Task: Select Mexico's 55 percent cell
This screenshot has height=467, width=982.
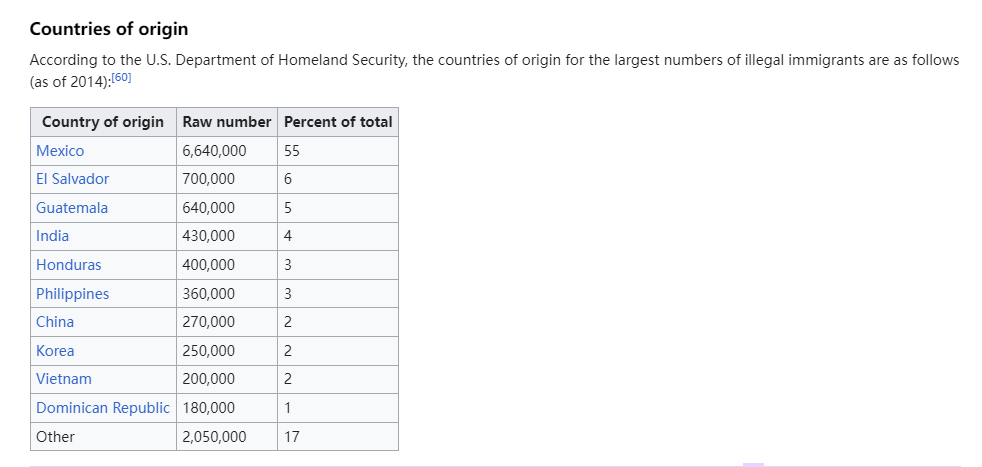Action: point(338,151)
